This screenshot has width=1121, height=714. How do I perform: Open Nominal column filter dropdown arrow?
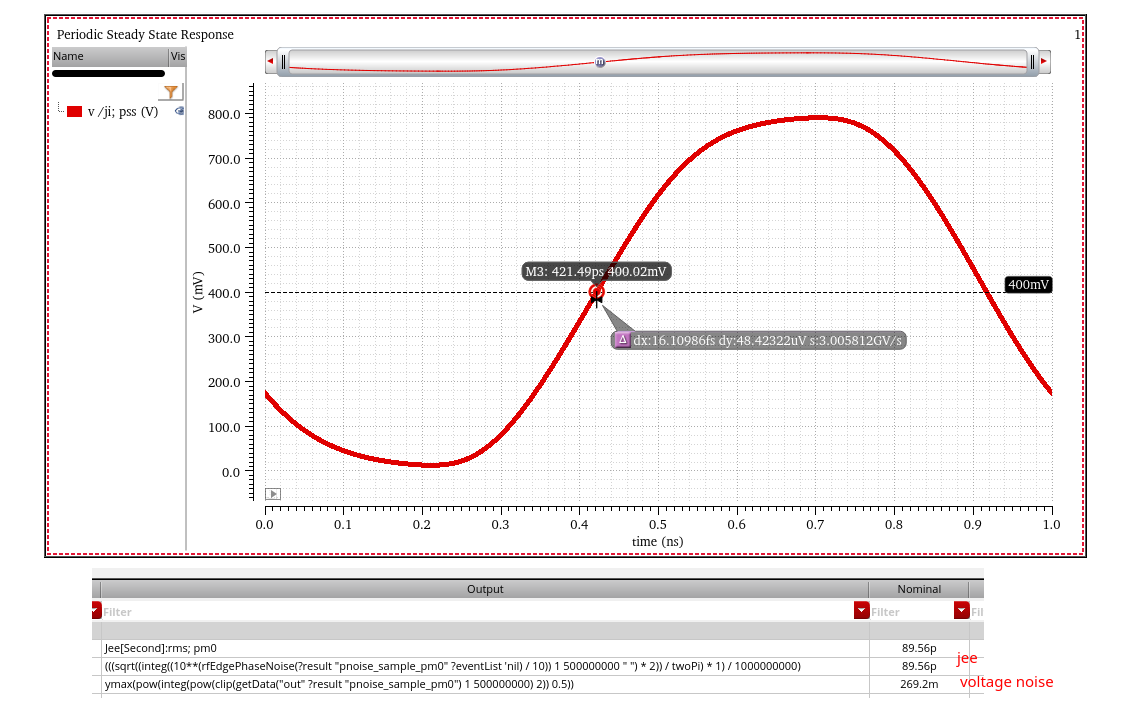point(961,610)
